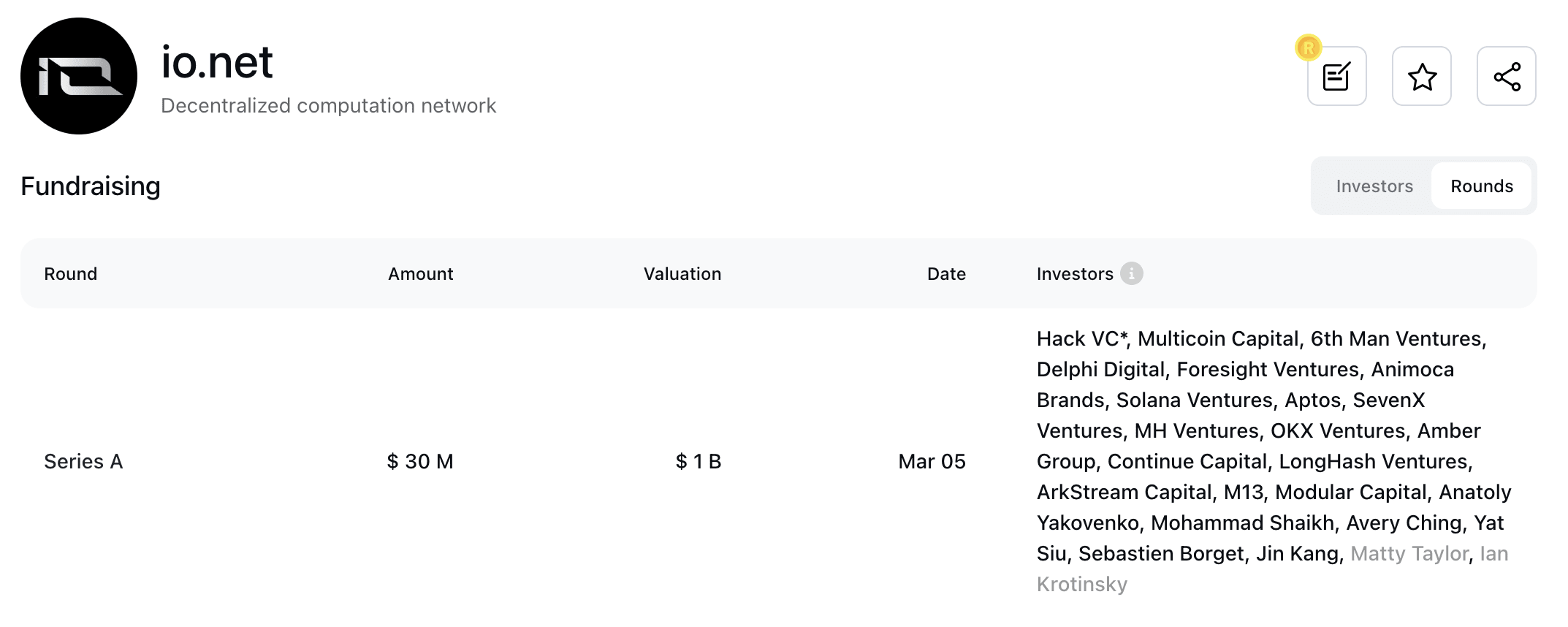Screen dimensions: 1568x627
Task: Open the Matty Taylor greyed link
Action: click(x=1409, y=554)
